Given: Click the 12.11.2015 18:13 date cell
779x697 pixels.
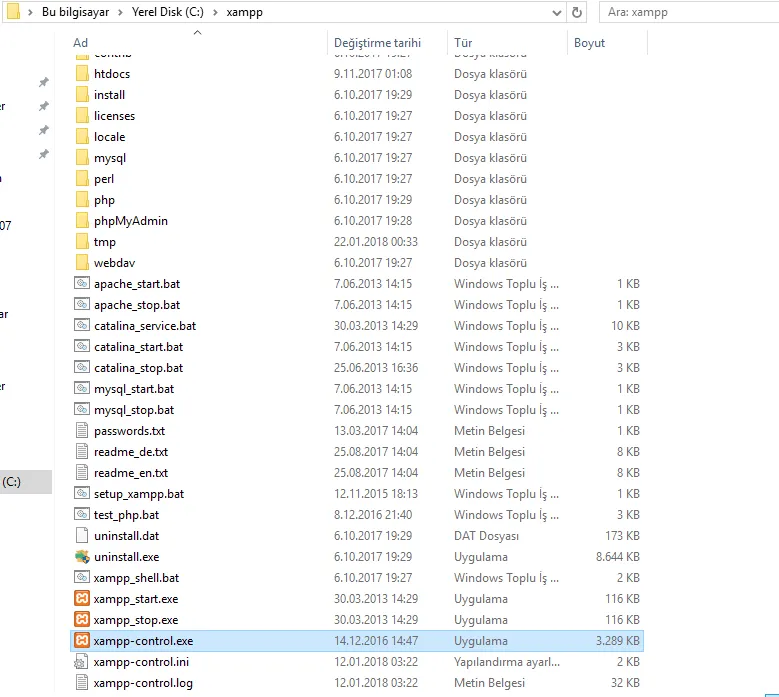Looking at the screenshot, I should pos(376,493).
